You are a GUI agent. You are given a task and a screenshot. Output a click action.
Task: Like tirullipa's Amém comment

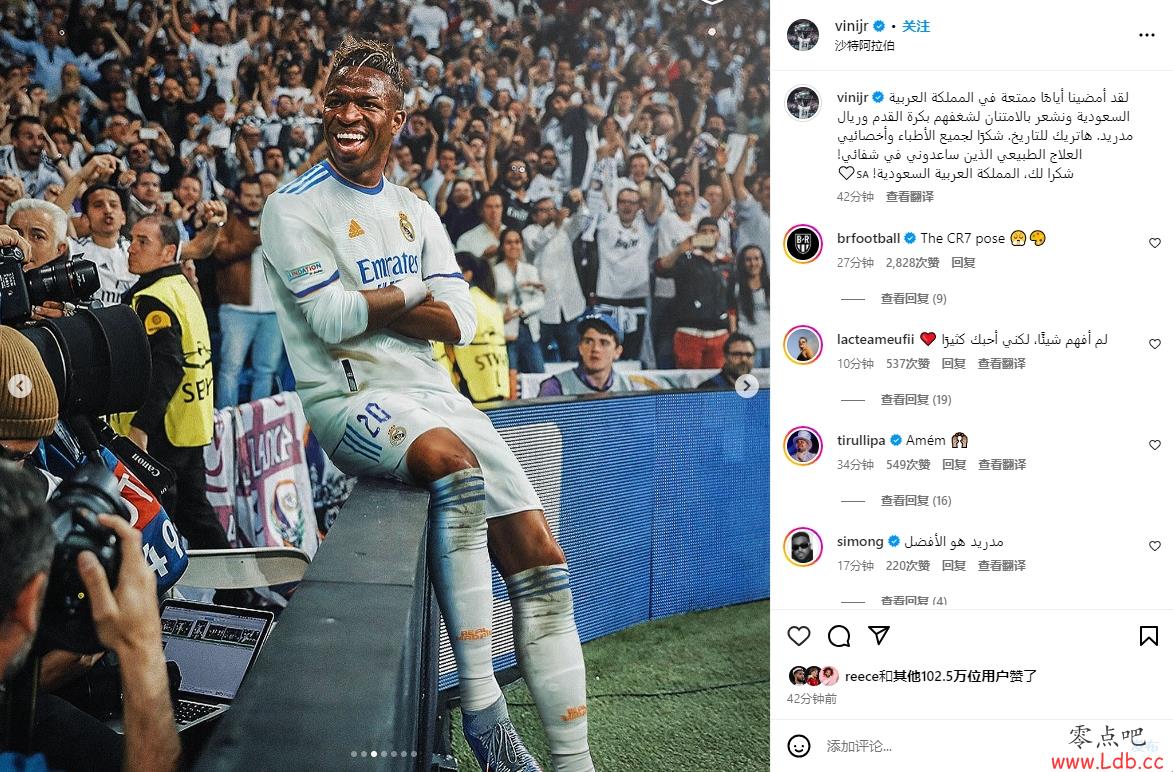pyautogui.click(x=1155, y=445)
